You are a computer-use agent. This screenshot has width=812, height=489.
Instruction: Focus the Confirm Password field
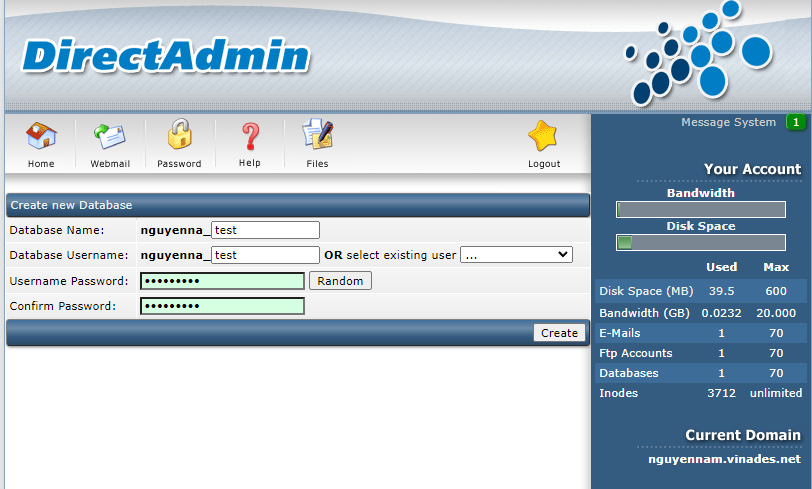pyautogui.click(x=222, y=306)
